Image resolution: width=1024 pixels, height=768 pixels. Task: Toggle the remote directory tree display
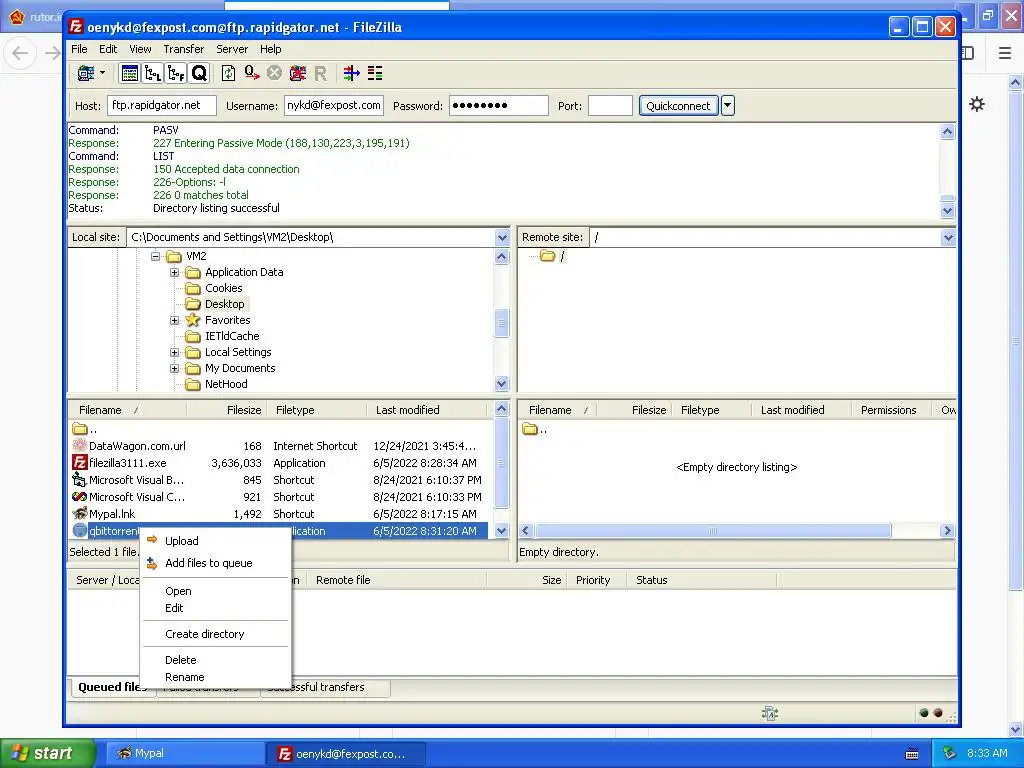[x=176, y=73]
